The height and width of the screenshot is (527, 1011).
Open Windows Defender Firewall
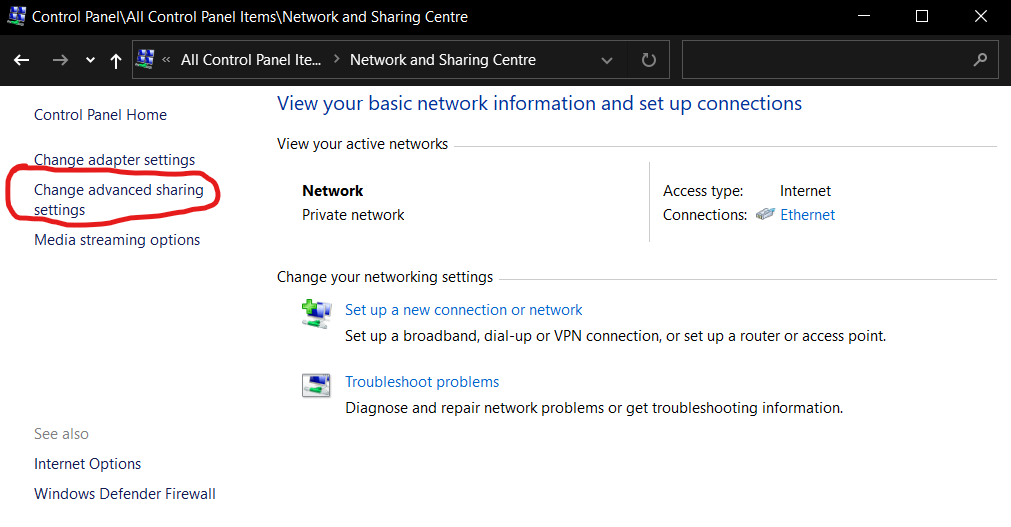(x=125, y=493)
